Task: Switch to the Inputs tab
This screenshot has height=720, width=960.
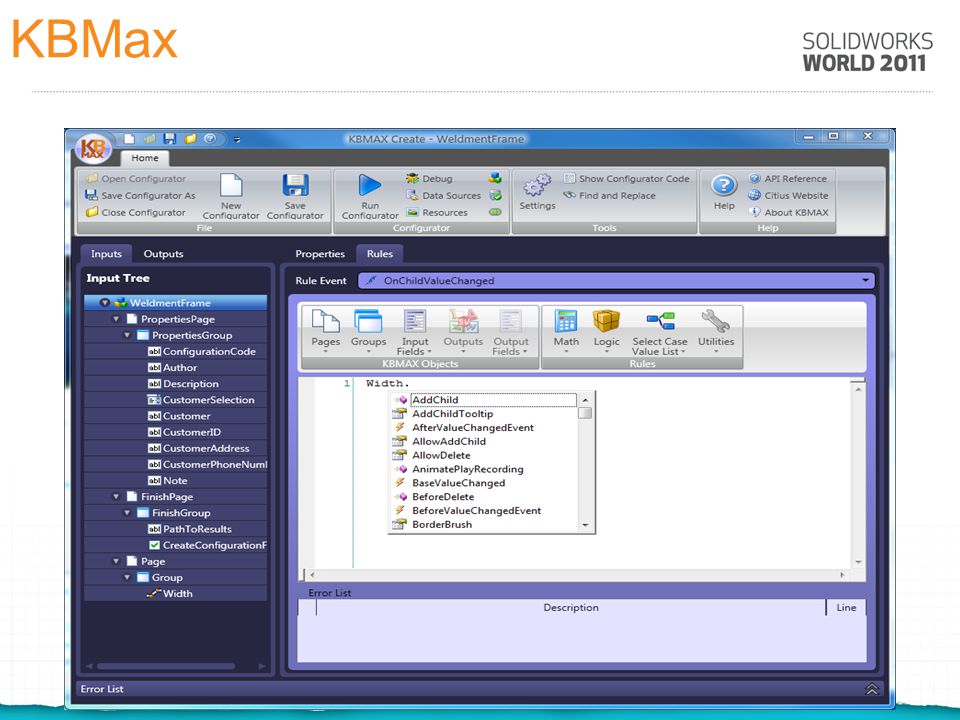Action: tap(107, 254)
